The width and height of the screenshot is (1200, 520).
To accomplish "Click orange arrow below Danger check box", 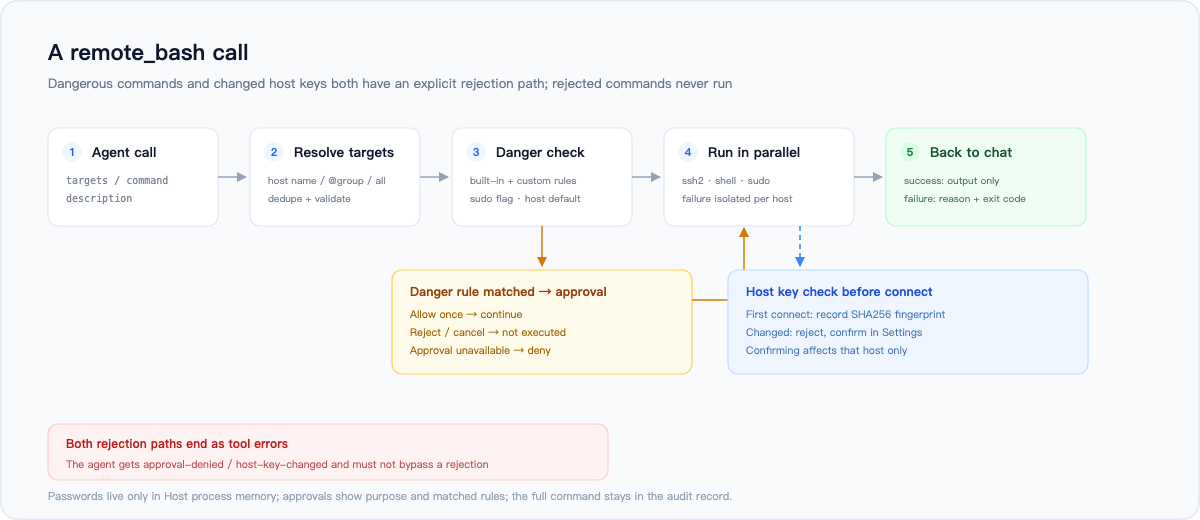I will [541, 246].
